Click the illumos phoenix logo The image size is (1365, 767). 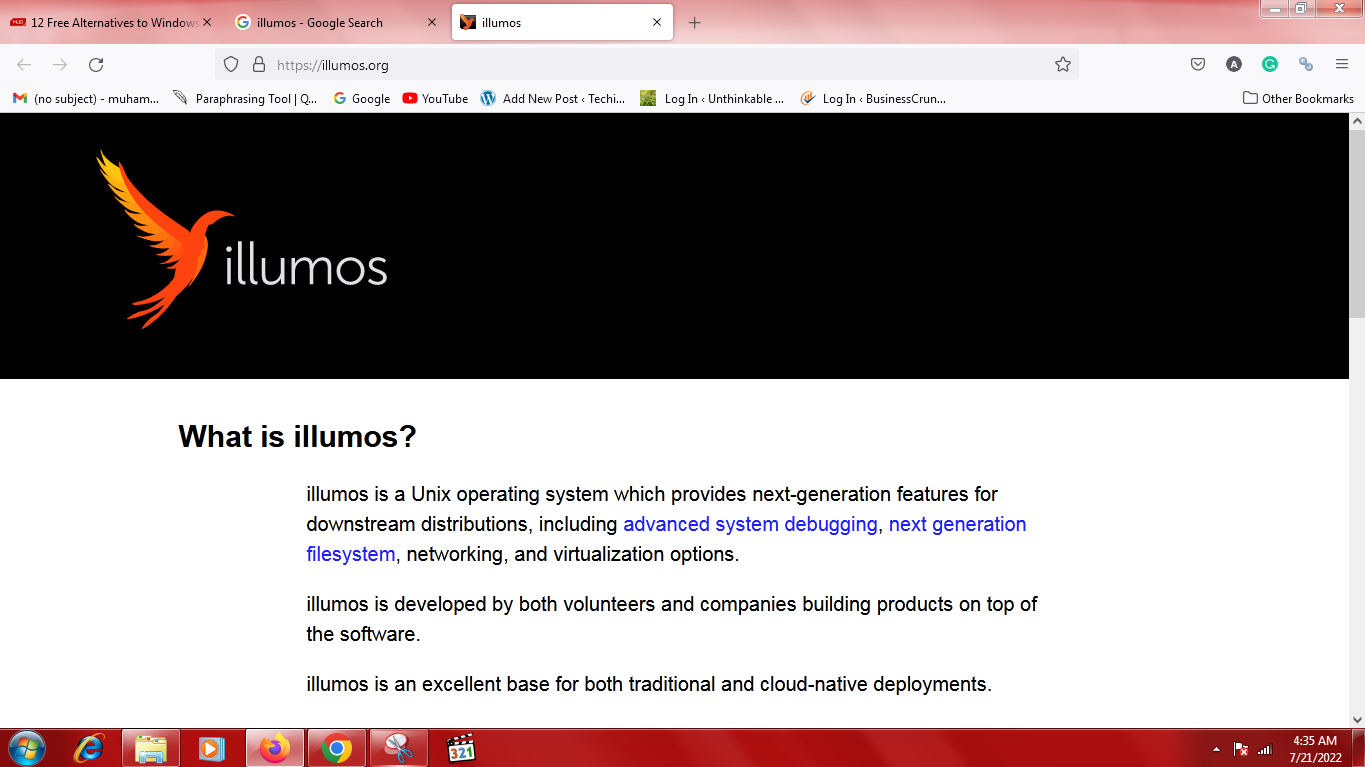click(241, 239)
